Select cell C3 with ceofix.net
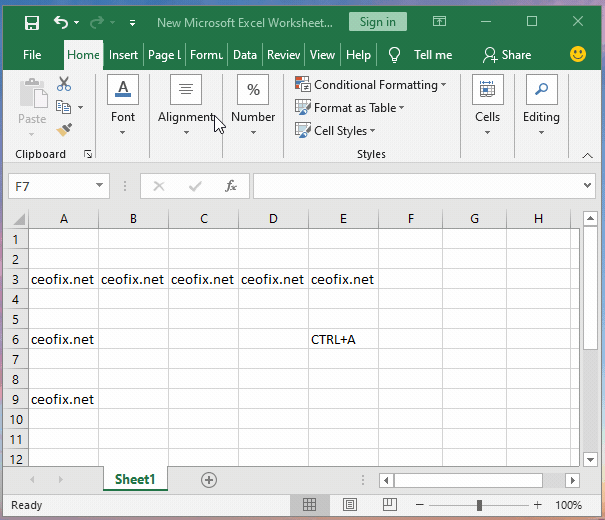 (x=203, y=279)
